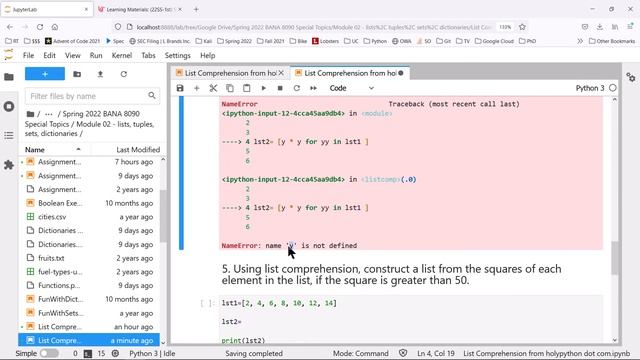This screenshot has width=640, height=360.
Task: Restart the kernel
Action: (x=297, y=88)
